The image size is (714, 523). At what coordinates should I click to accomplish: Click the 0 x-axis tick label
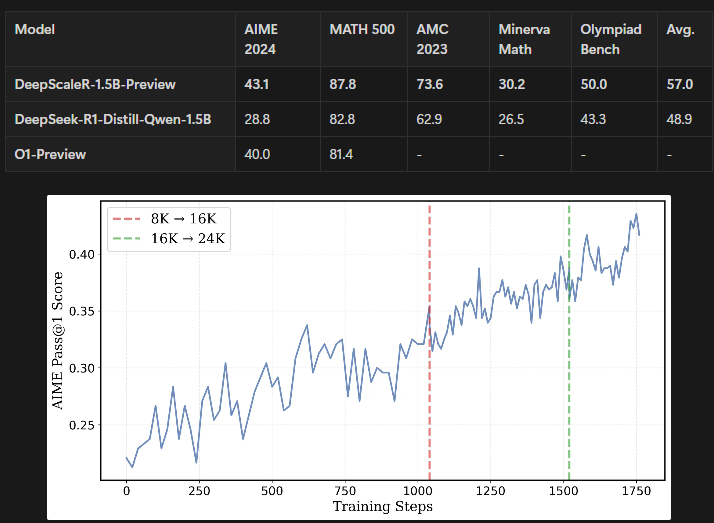(127, 491)
